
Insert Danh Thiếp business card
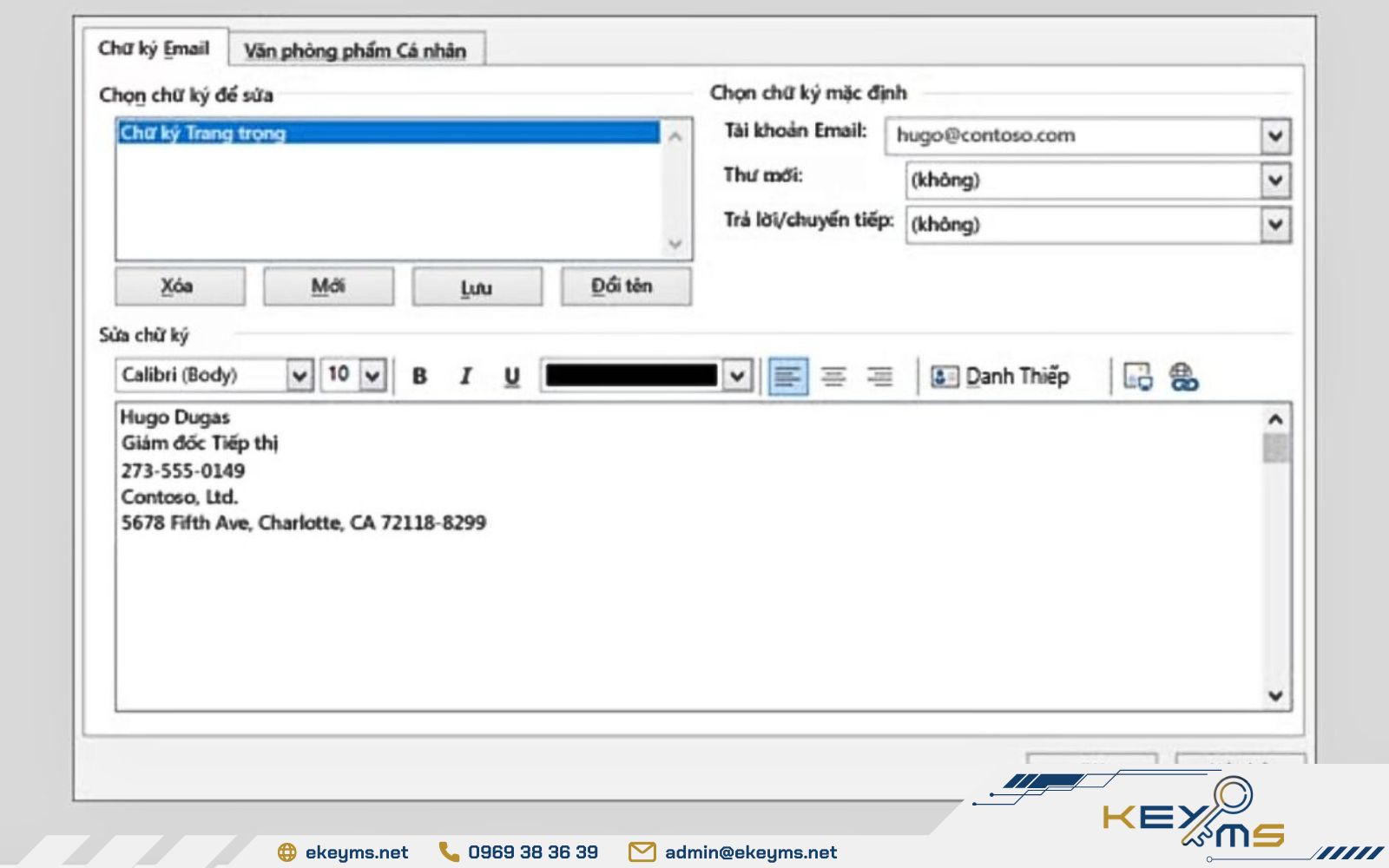coord(999,377)
